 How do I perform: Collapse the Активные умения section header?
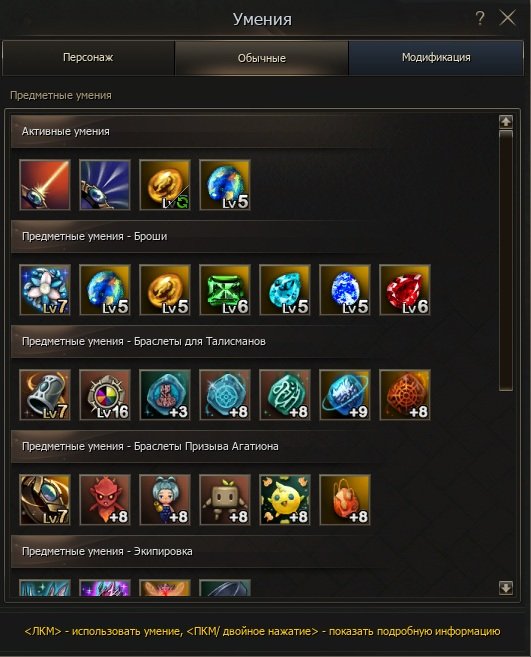[253, 132]
